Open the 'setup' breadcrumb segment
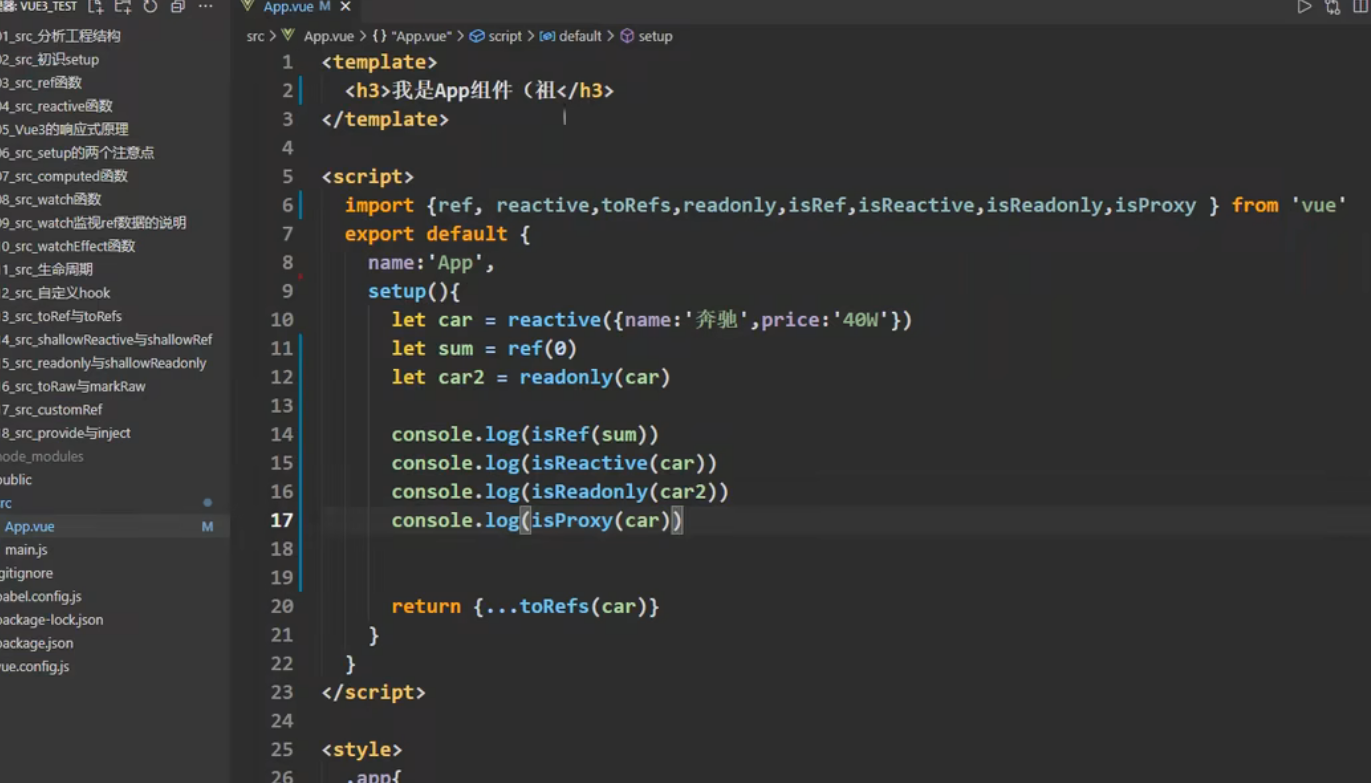 (x=655, y=36)
